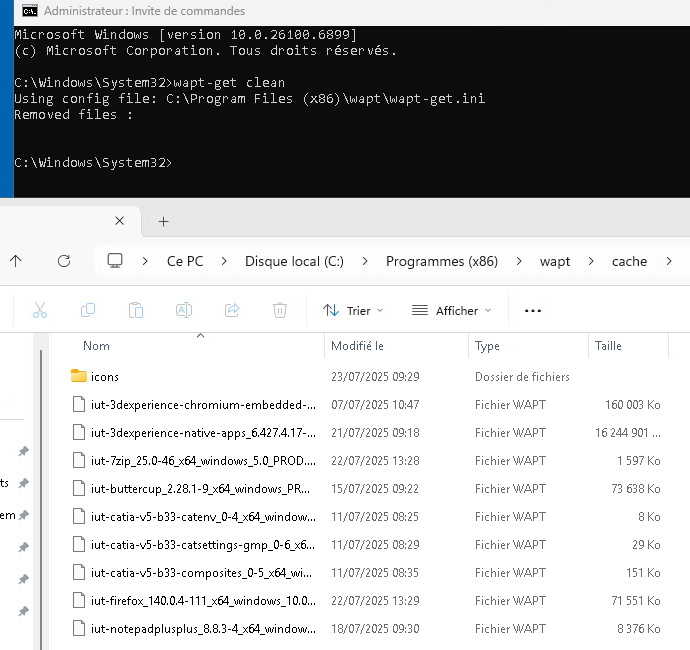690x650 pixels.
Task: Expand chevron after cache in breadcrumb
Action: (668, 261)
